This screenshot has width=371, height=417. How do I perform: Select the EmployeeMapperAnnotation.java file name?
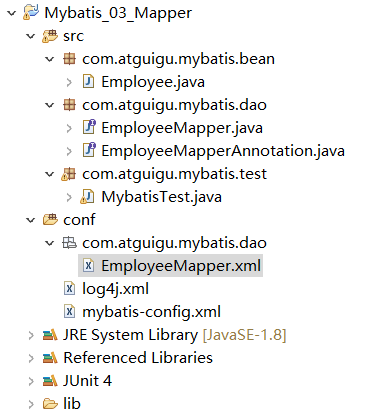[223, 151]
